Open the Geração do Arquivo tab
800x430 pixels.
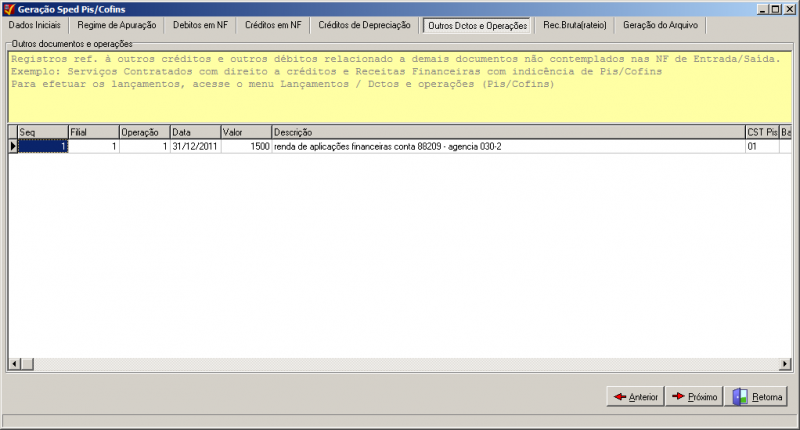(660, 25)
